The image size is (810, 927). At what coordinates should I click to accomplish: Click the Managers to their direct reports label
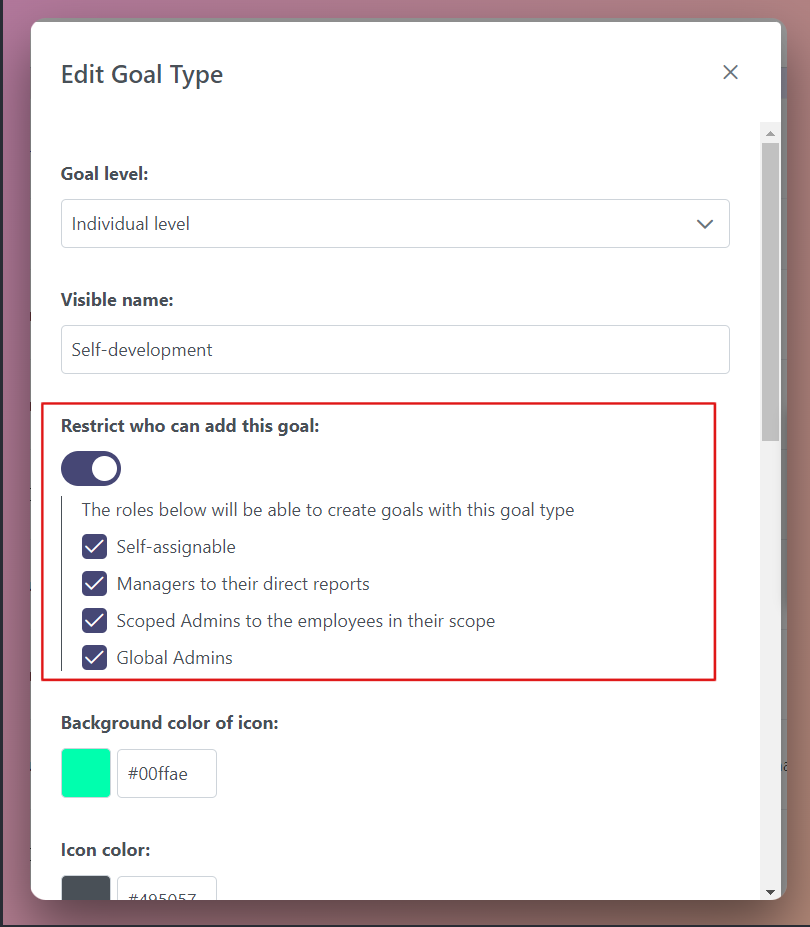click(x=243, y=584)
